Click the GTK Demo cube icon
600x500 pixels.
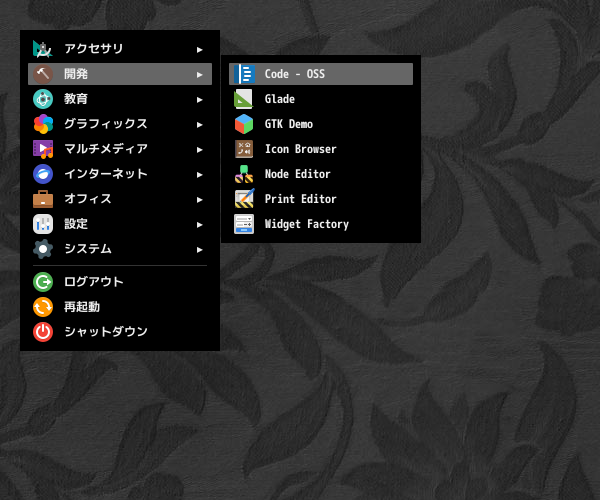[244, 124]
